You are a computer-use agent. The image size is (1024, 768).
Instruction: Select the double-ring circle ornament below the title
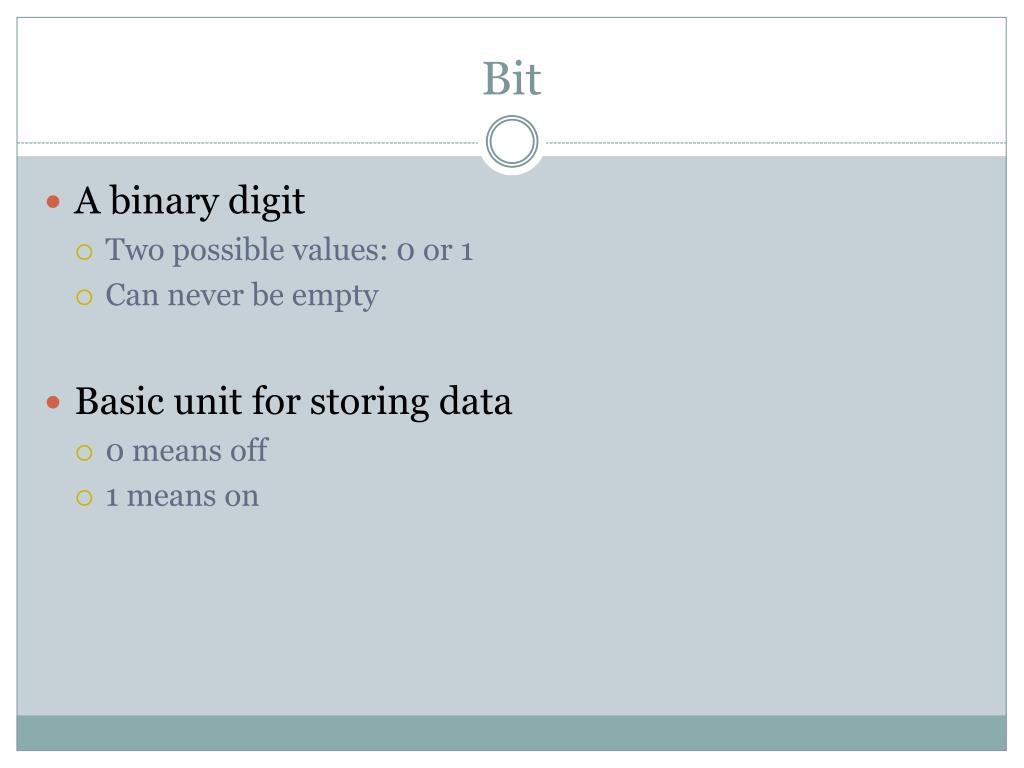coord(512,142)
